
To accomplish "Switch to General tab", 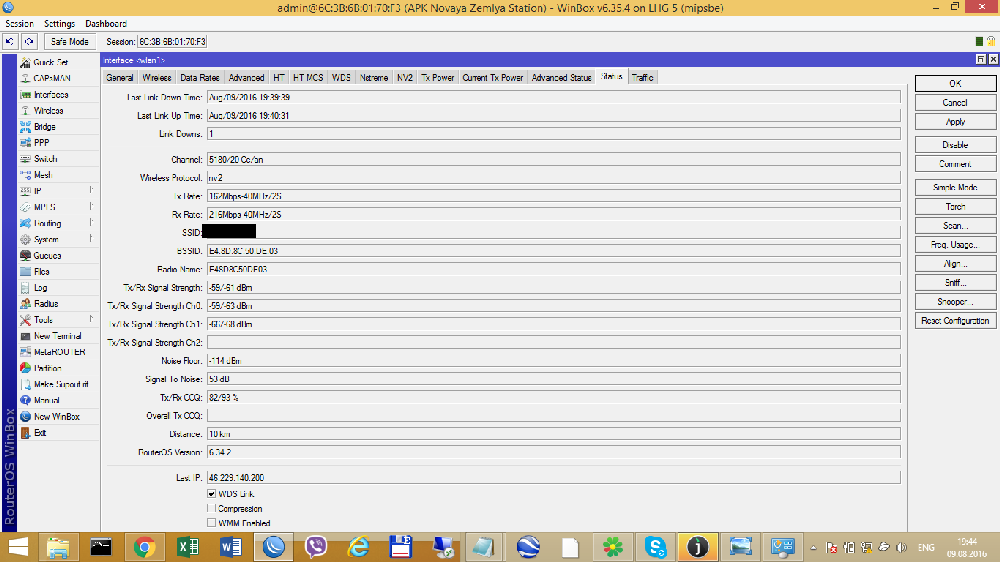I will tap(119, 77).
